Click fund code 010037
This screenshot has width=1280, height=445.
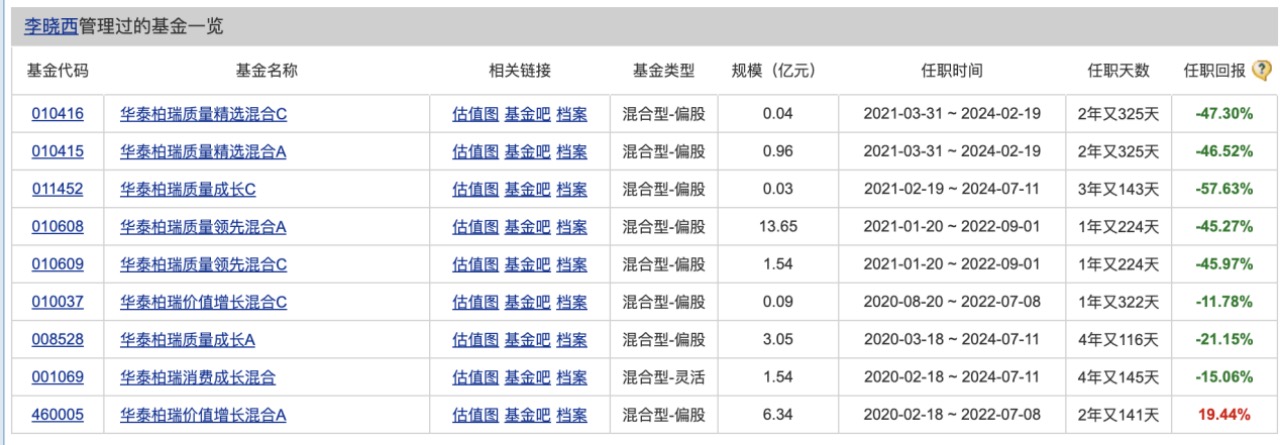pyautogui.click(x=57, y=302)
